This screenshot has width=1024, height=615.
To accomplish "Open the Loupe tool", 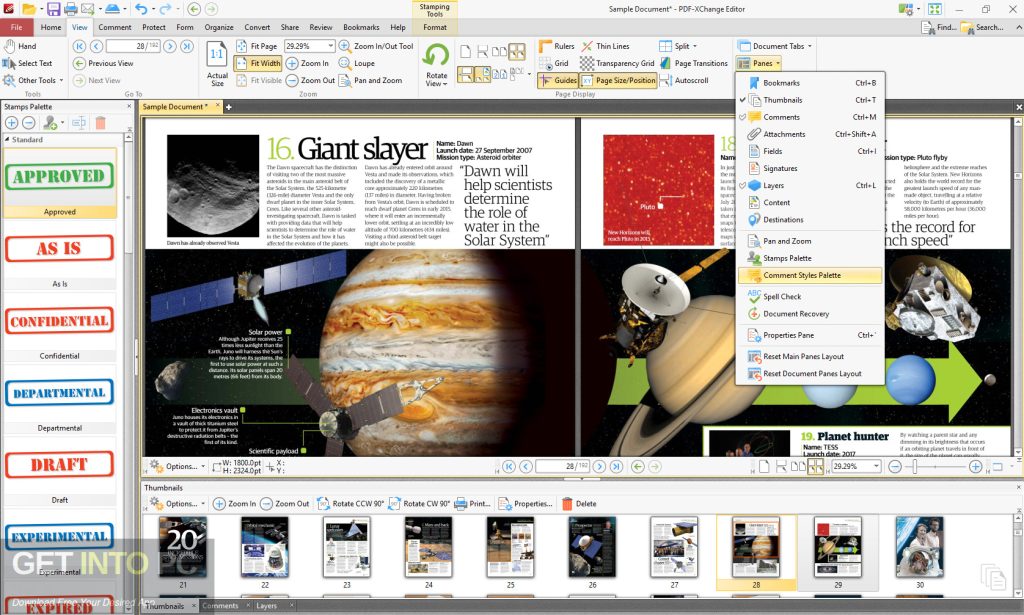I will pos(357,63).
